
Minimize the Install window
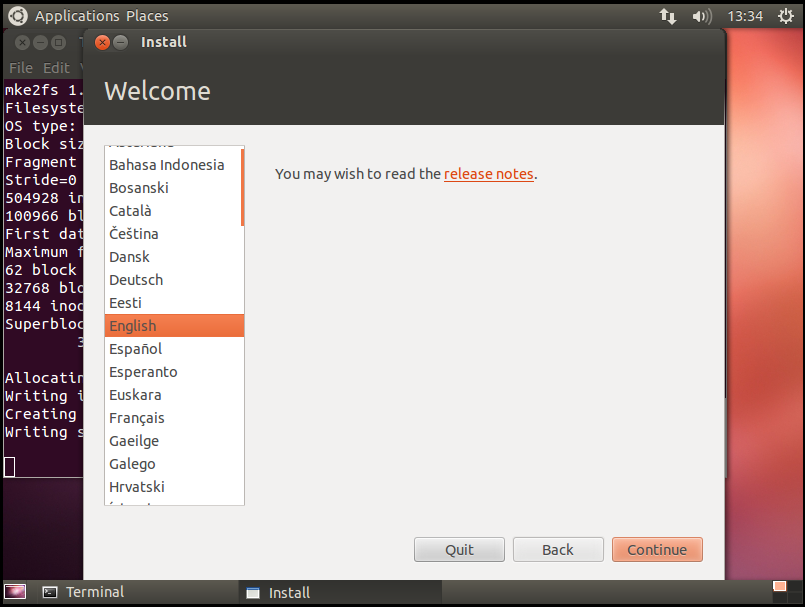[x=121, y=42]
